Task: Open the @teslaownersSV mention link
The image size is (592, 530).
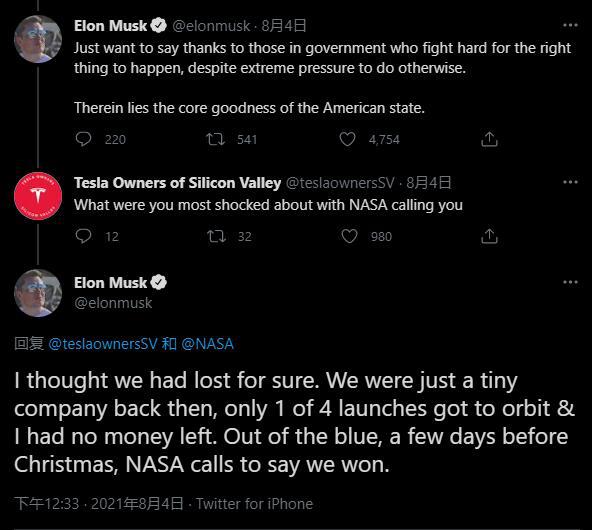Action: 103,344
